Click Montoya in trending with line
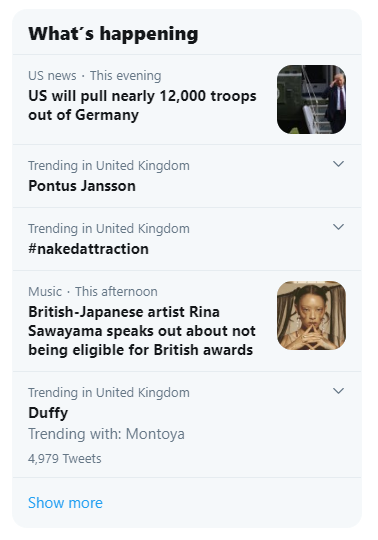This screenshot has height=540, width=378. coord(155,434)
